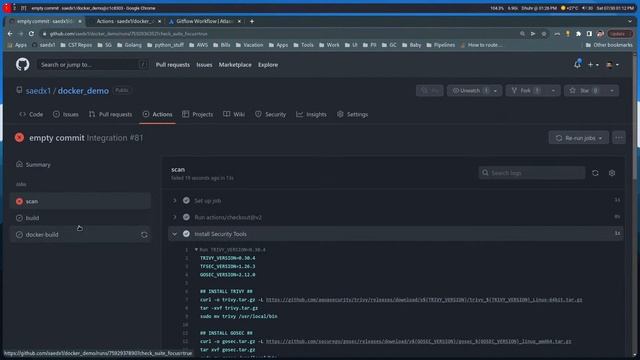Switch to the Projects tab
This screenshot has width=640, height=360.
(198, 114)
